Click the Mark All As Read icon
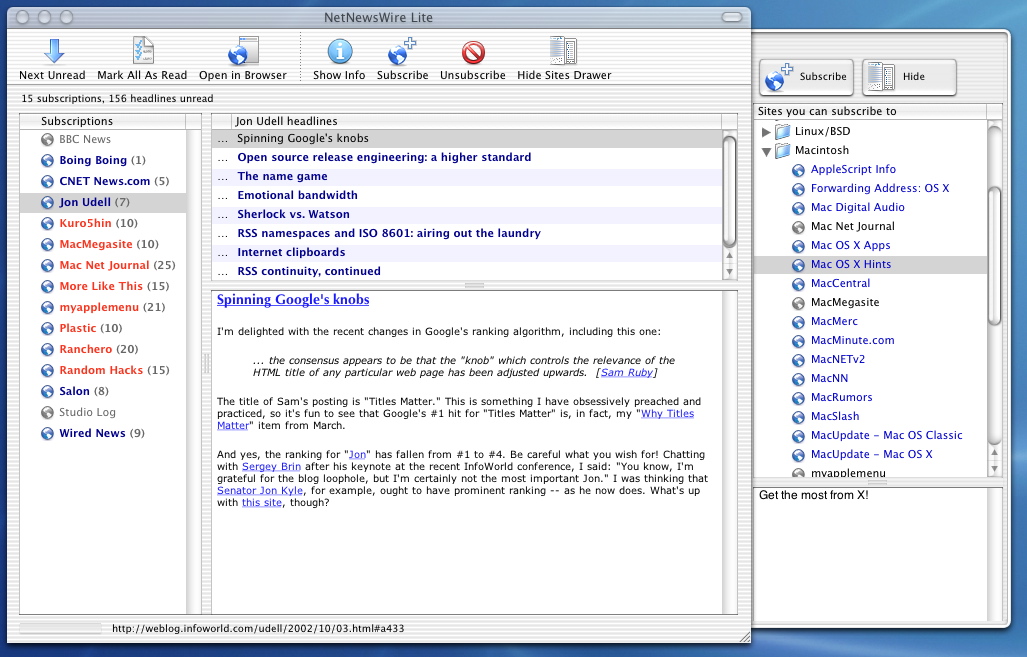Image resolution: width=1027 pixels, height=657 pixels. 143,51
